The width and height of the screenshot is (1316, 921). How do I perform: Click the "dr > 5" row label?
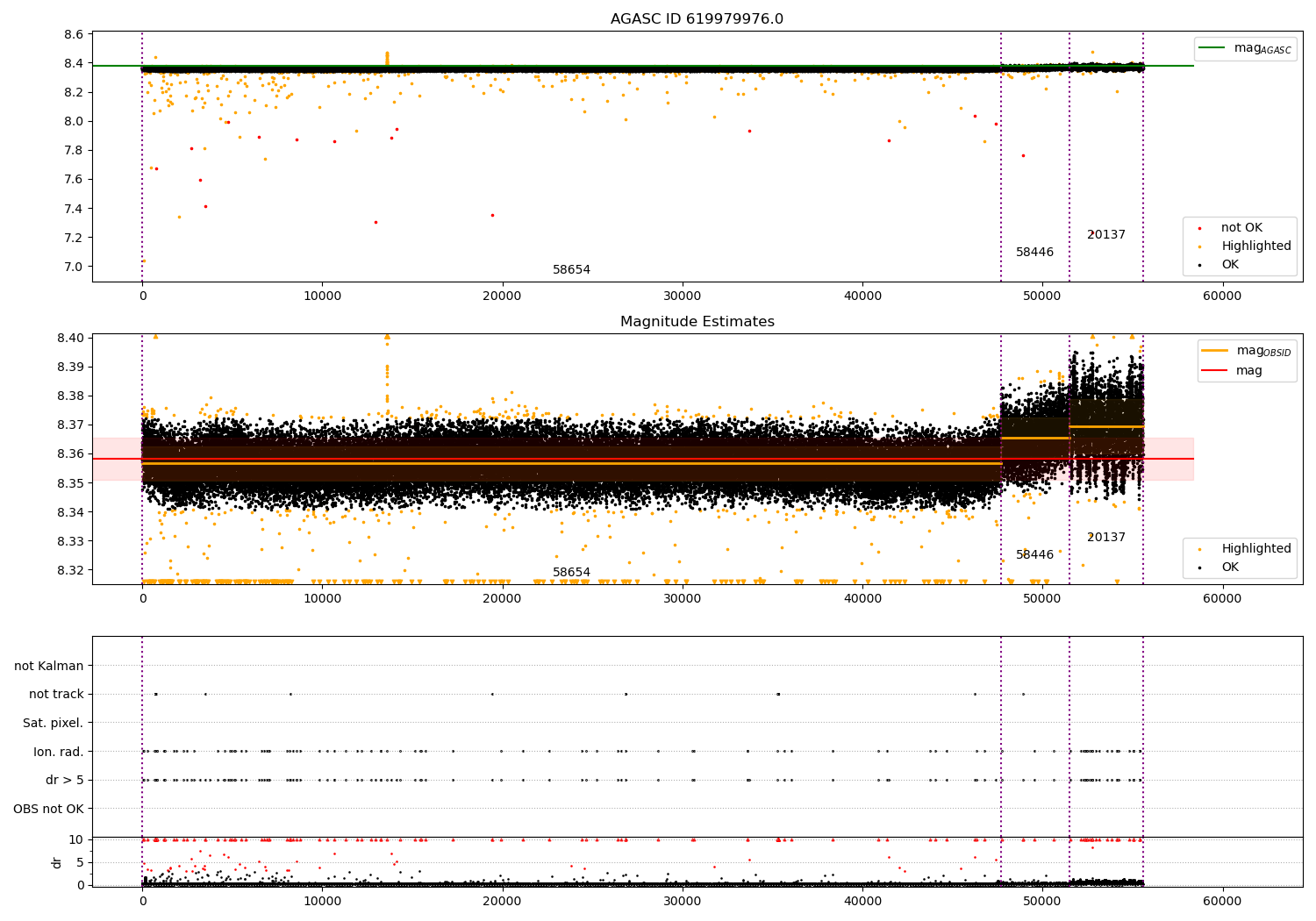pos(65,781)
